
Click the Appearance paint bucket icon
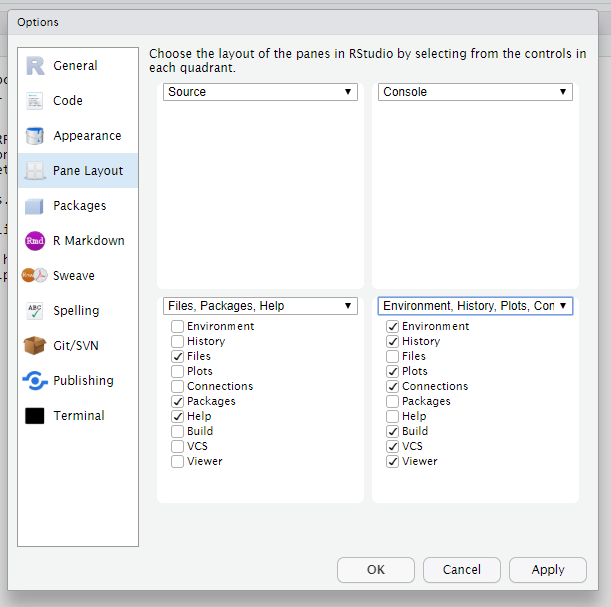tap(35, 136)
